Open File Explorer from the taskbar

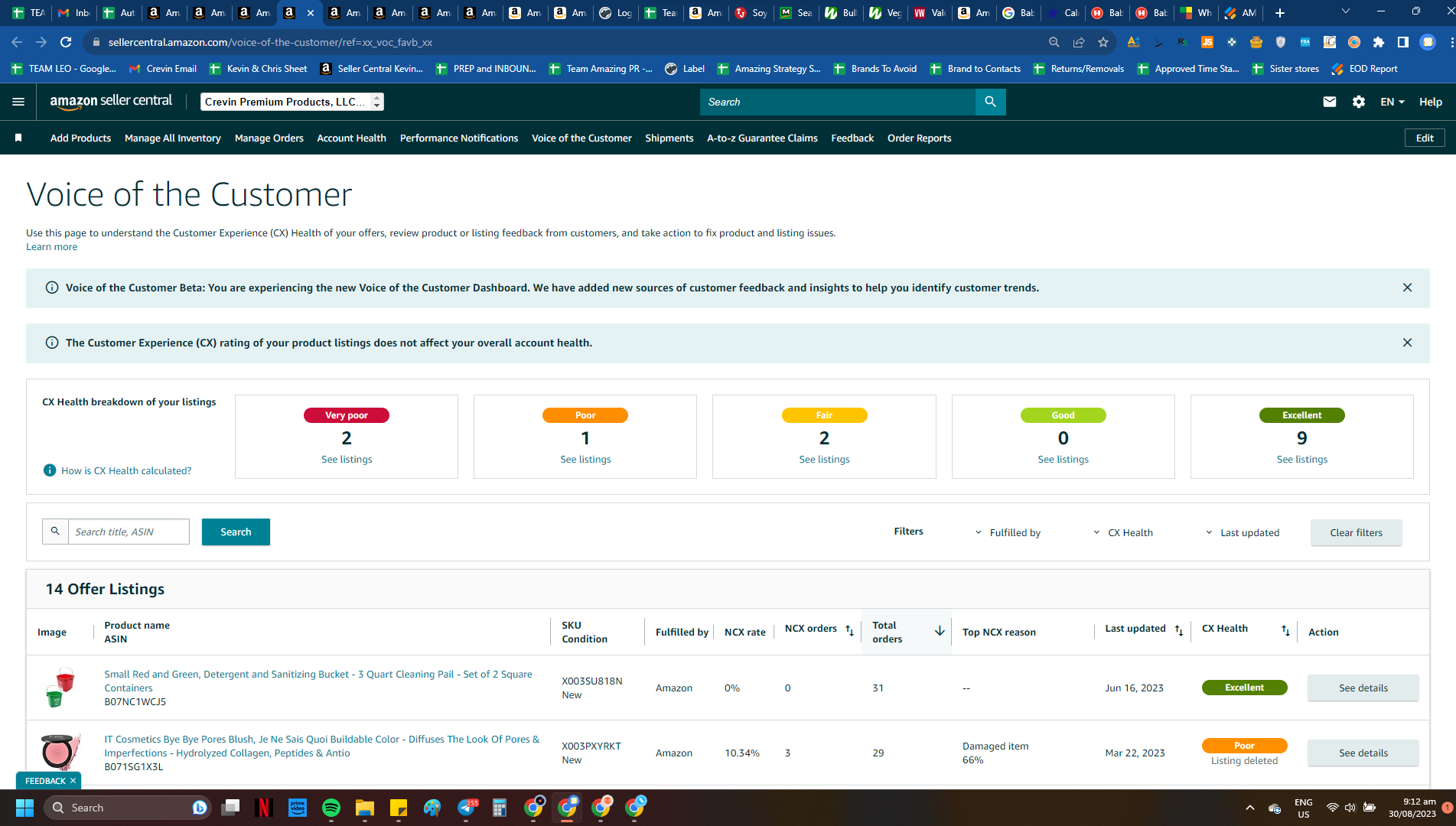365,808
